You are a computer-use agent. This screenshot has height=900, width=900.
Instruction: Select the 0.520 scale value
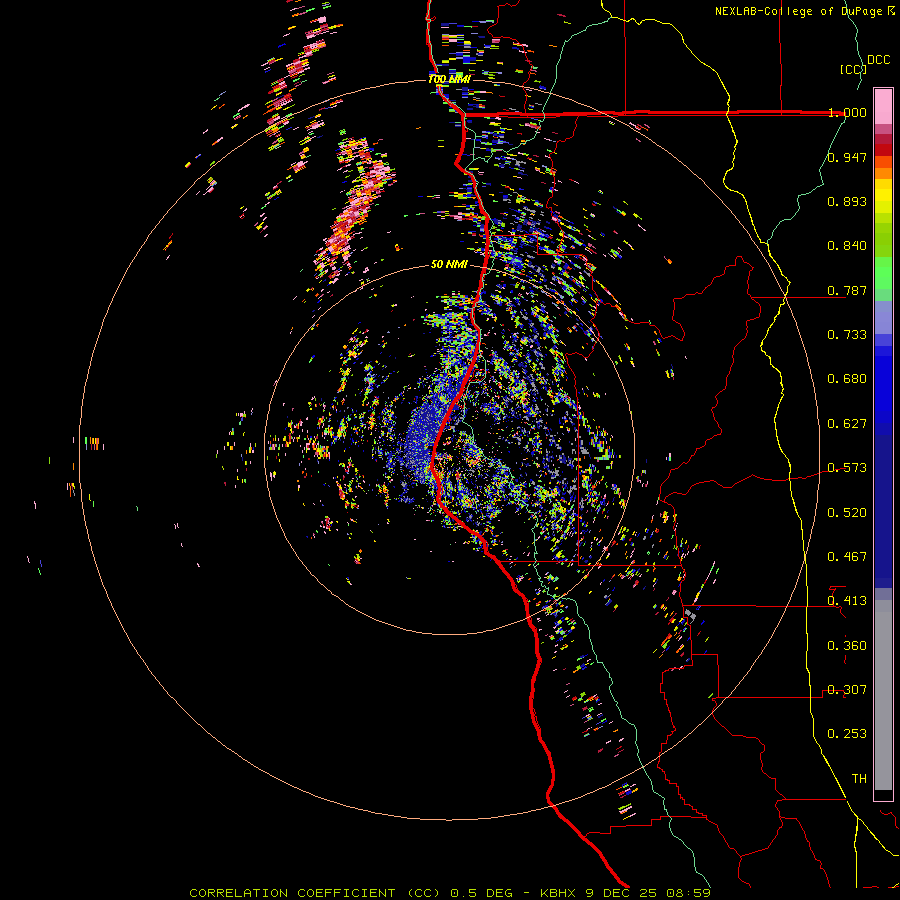[x=847, y=513]
